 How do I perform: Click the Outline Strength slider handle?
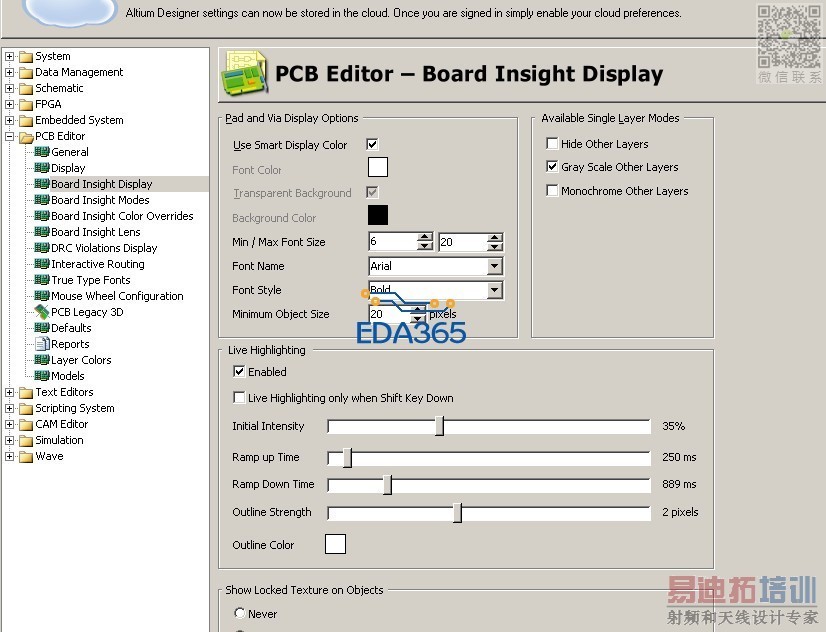tap(458, 512)
